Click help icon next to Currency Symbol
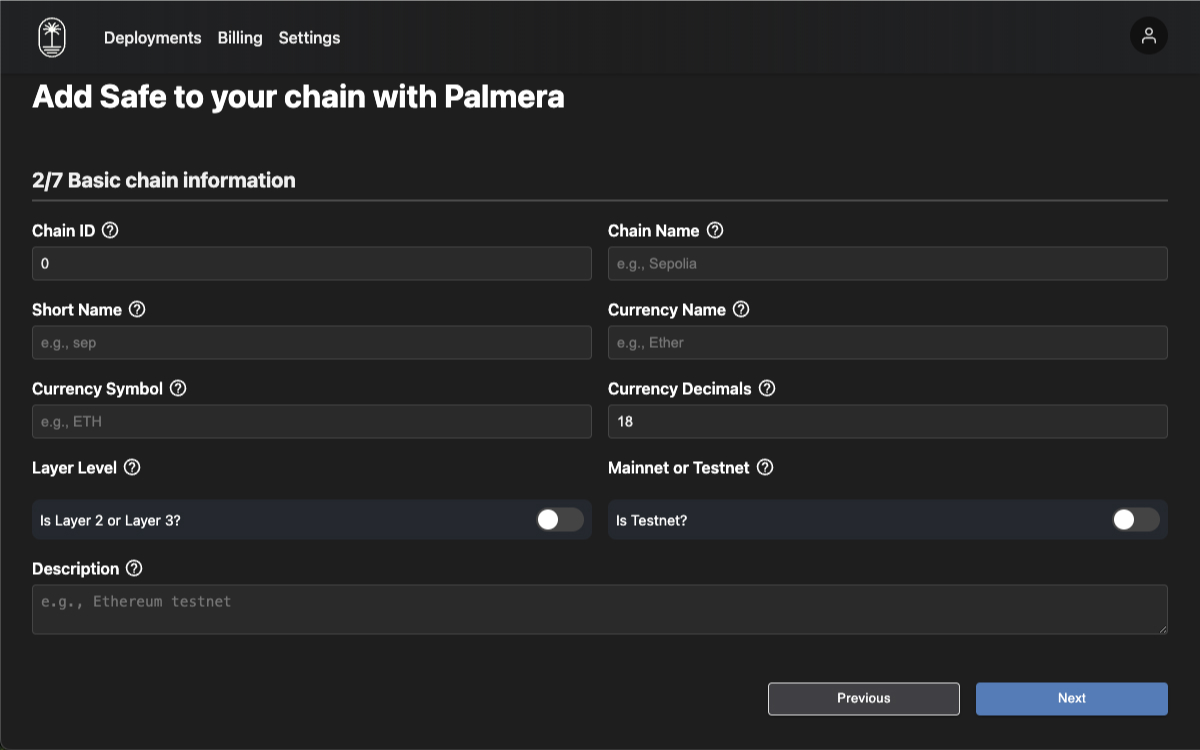This screenshot has height=750, width=1200. (178, 388)
